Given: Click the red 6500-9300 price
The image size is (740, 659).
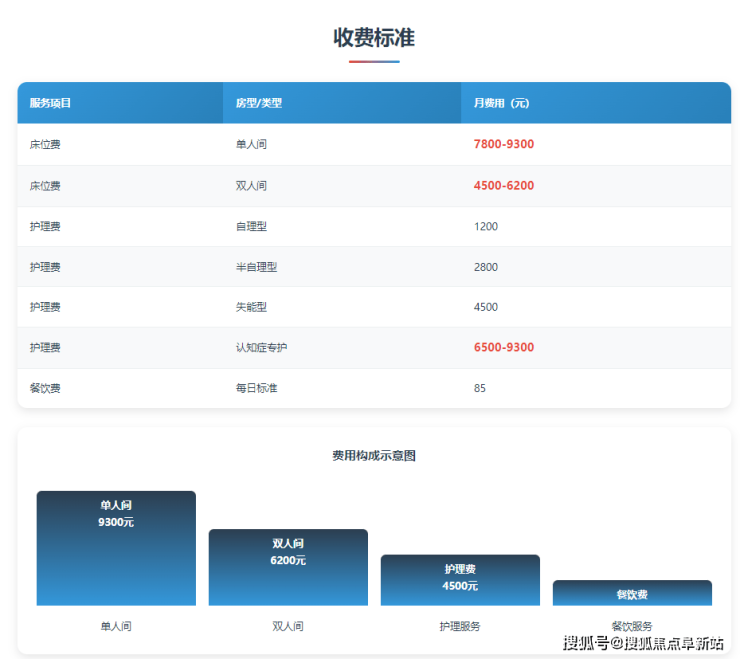Looking at the screenshot, I should (x=503, y=348).
